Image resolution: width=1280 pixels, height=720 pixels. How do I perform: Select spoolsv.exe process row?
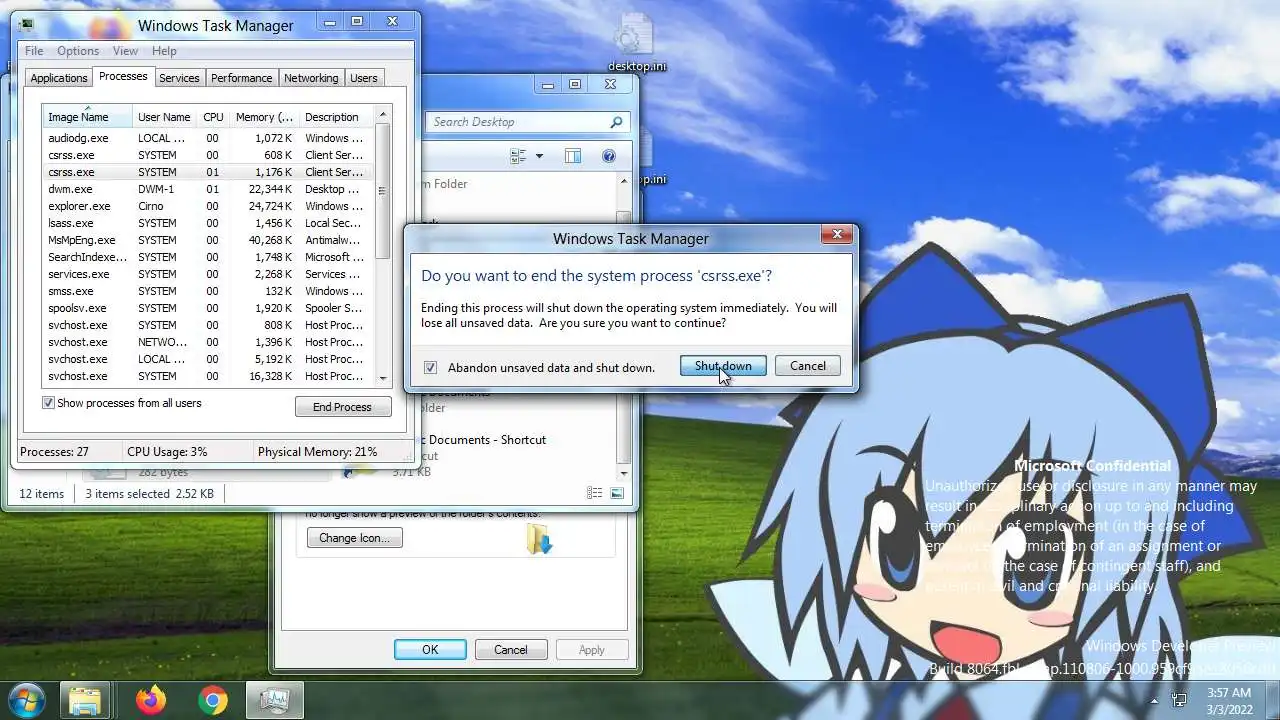click(209, 308)
